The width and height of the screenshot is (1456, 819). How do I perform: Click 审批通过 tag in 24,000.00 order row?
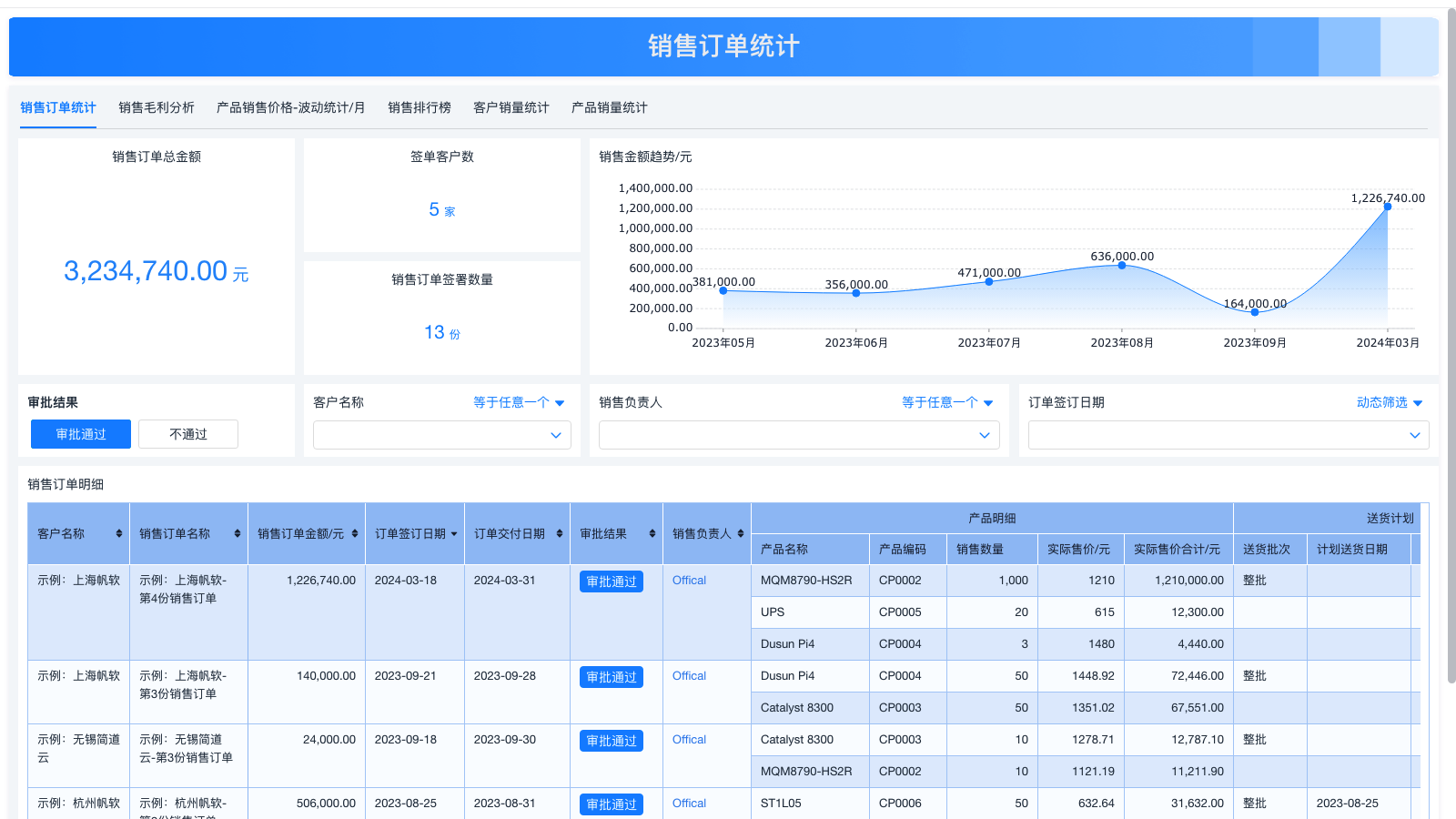(612, 741)
